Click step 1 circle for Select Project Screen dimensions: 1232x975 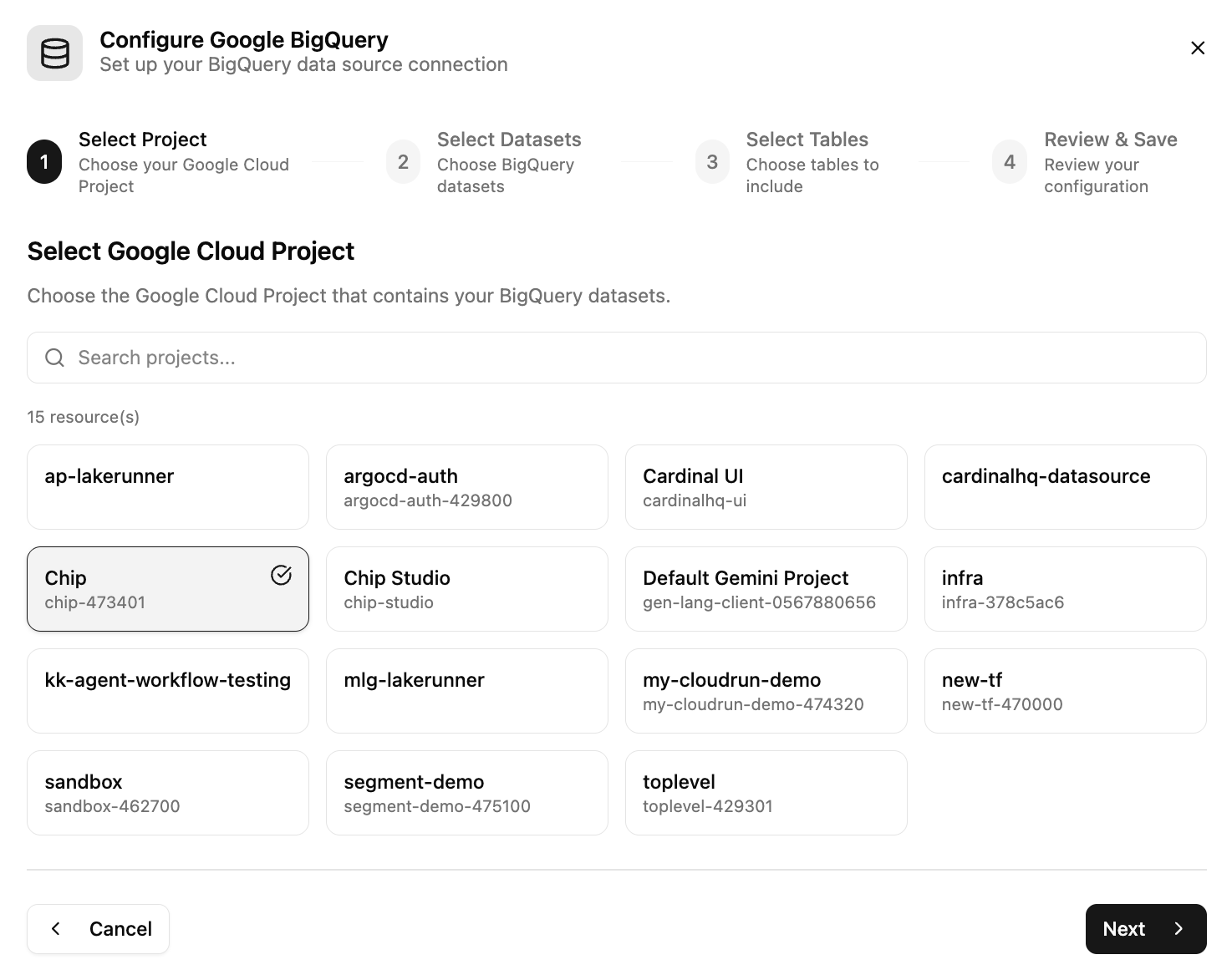click(x=44, y=162)
